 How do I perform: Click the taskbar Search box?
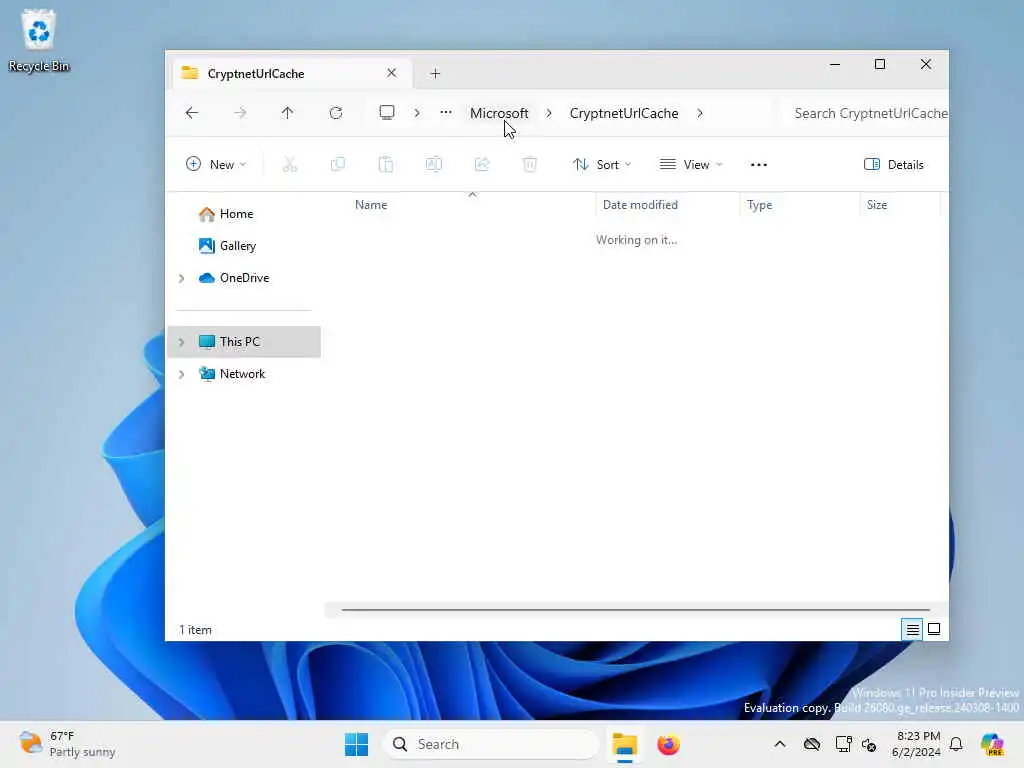[491, 744]
